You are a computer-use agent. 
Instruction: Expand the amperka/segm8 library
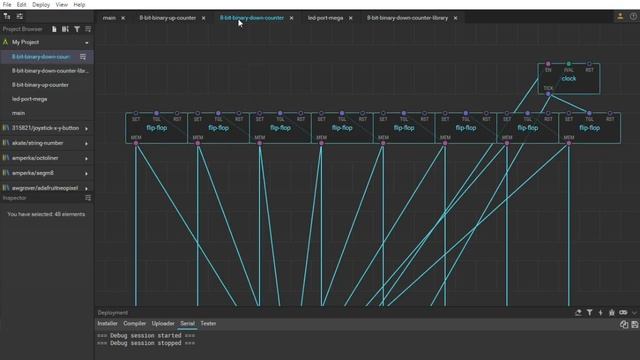[x=87, y=173]
